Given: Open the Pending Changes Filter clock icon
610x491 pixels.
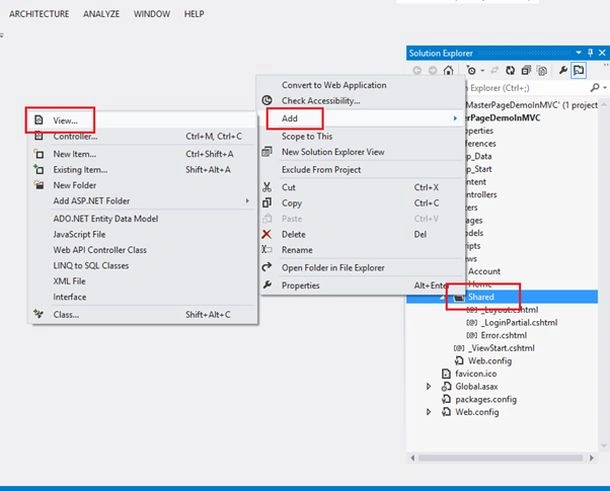Looking at the screenshot, I should (472, 70).
